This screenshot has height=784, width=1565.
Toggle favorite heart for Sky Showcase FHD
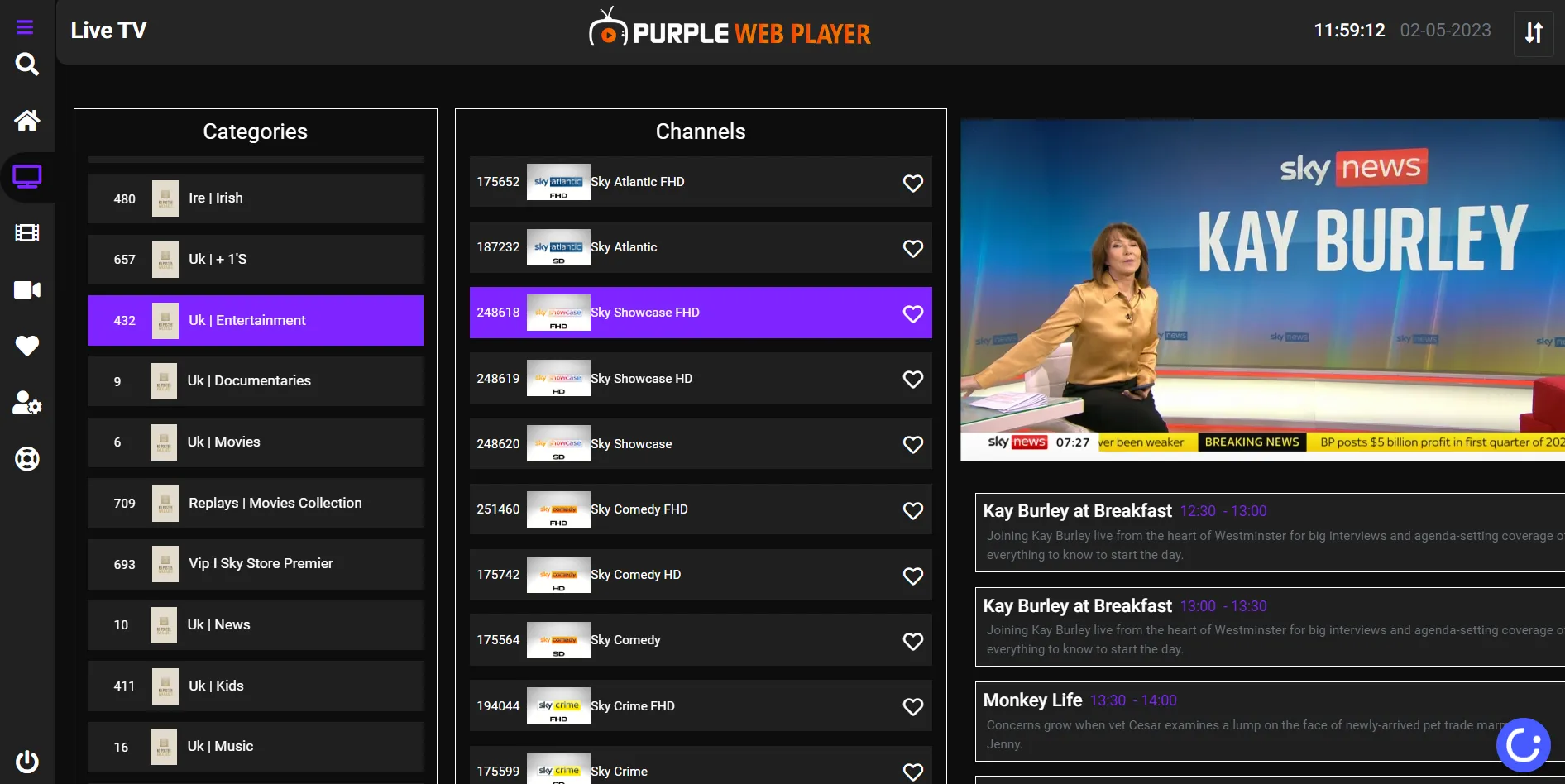tap(913, 313)
